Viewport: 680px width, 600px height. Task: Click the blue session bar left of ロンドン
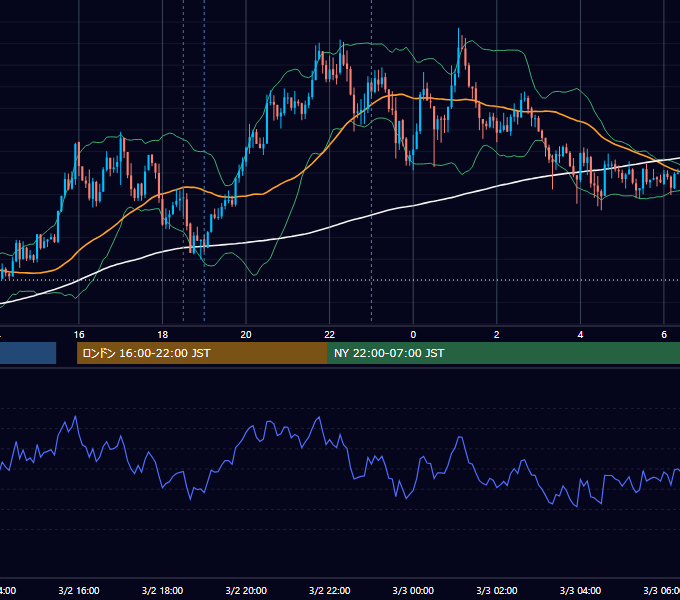(x=28, y=353)
